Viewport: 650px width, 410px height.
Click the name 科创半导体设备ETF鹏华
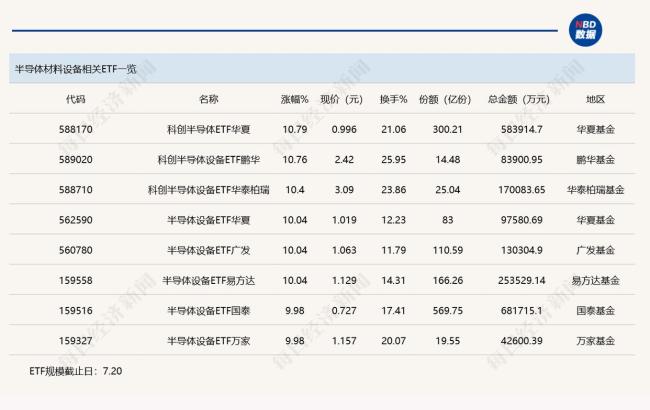tap(209, 160)
